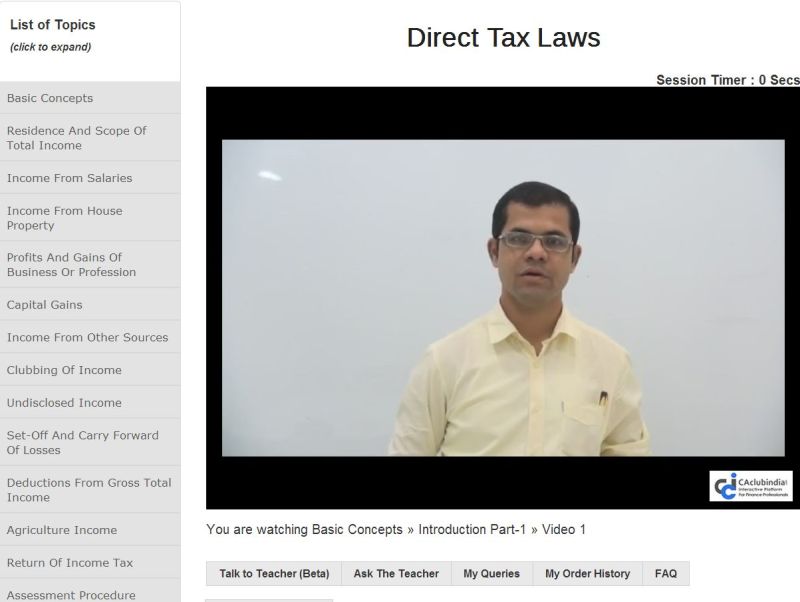View the My Queries tab

click(x=491, y=574)
